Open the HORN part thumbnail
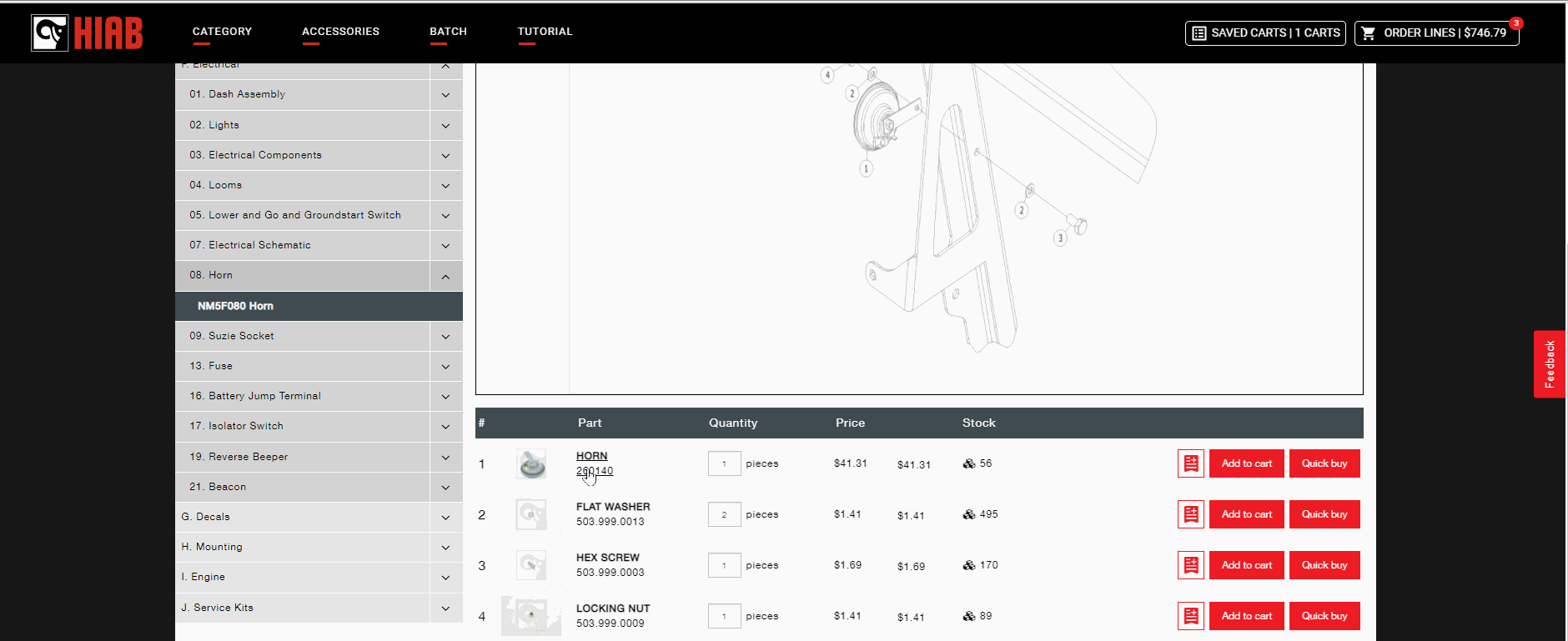 531,464
